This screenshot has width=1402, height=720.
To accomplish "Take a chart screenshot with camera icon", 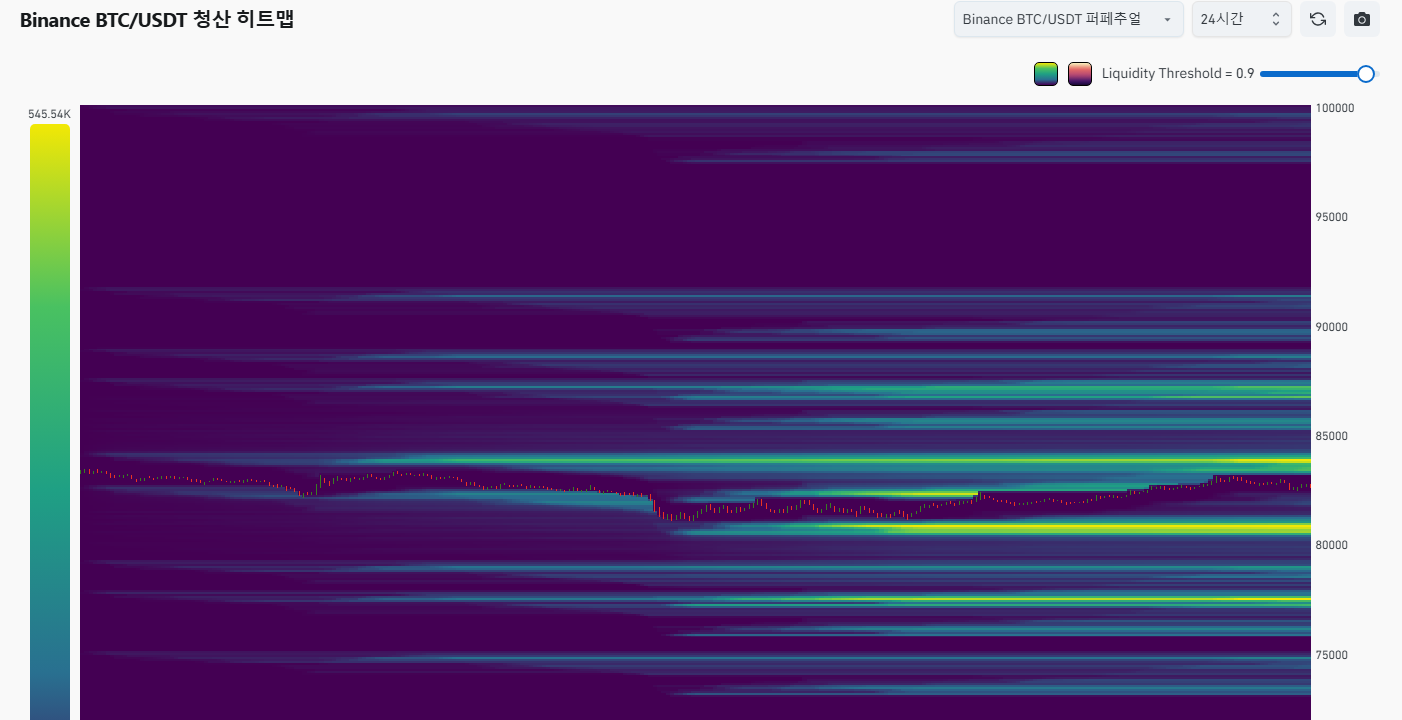I will point(1362,19).
